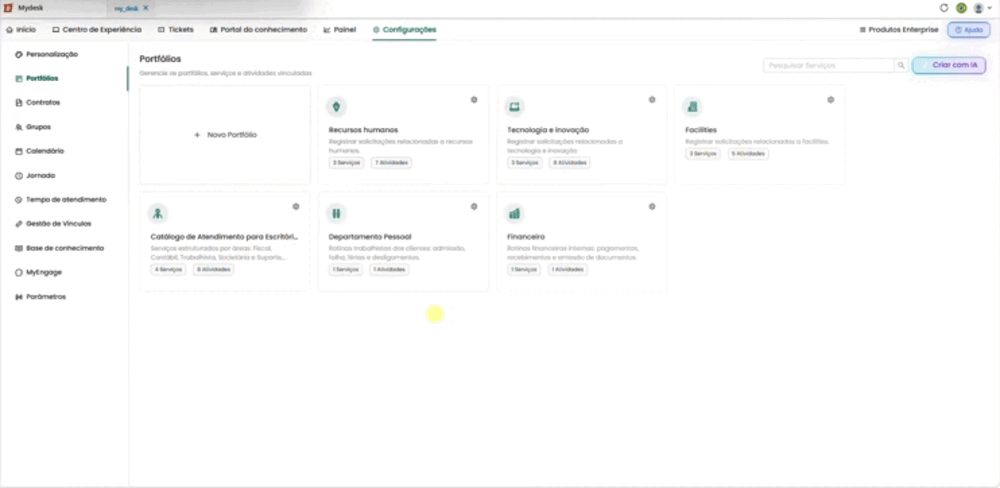The image size is (1000, 488).
Task: Click Recursos humanos portfolio title
Action: (x=363, y=130)
